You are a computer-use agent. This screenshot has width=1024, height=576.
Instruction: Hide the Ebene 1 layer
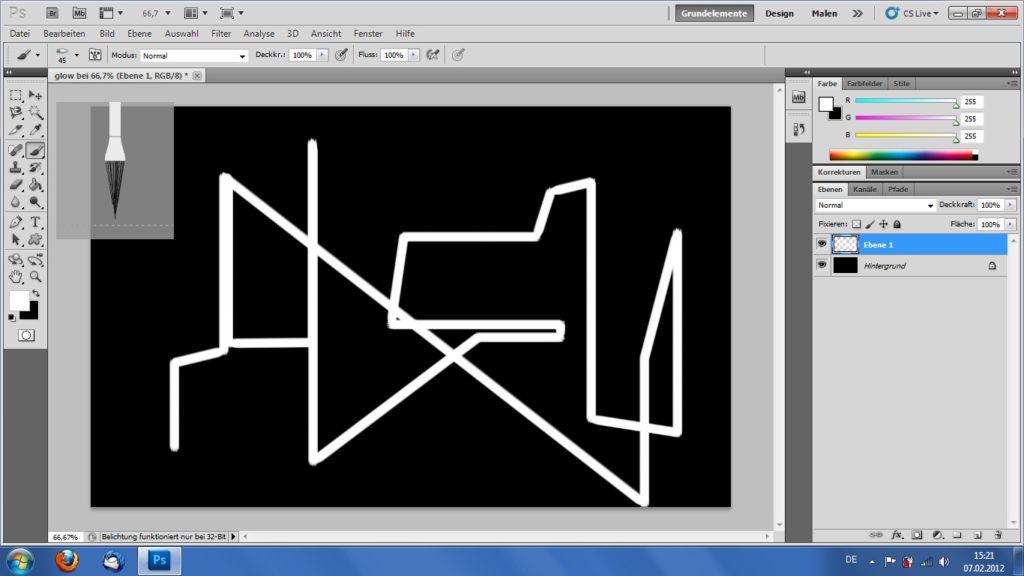pos(822,244)
